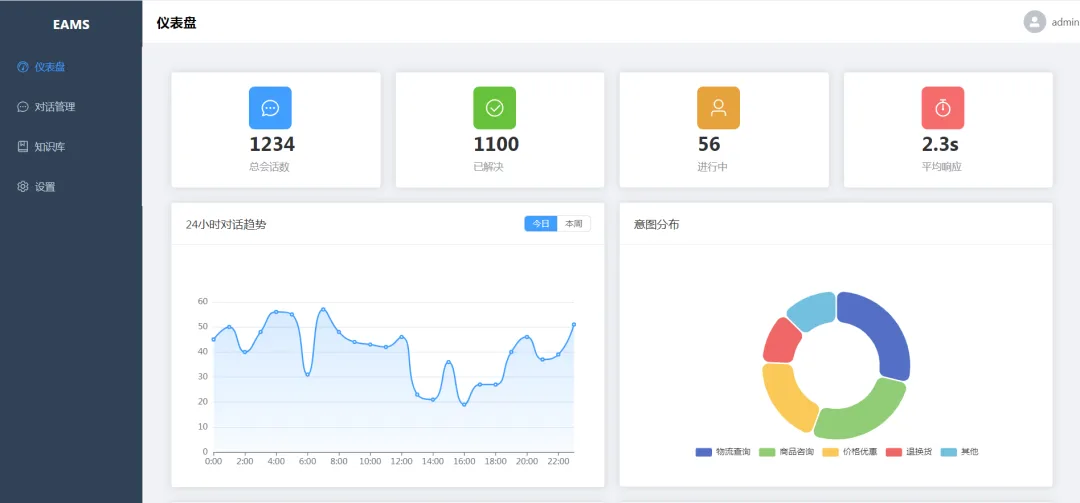Click the admin username in header

point(1066,23)
